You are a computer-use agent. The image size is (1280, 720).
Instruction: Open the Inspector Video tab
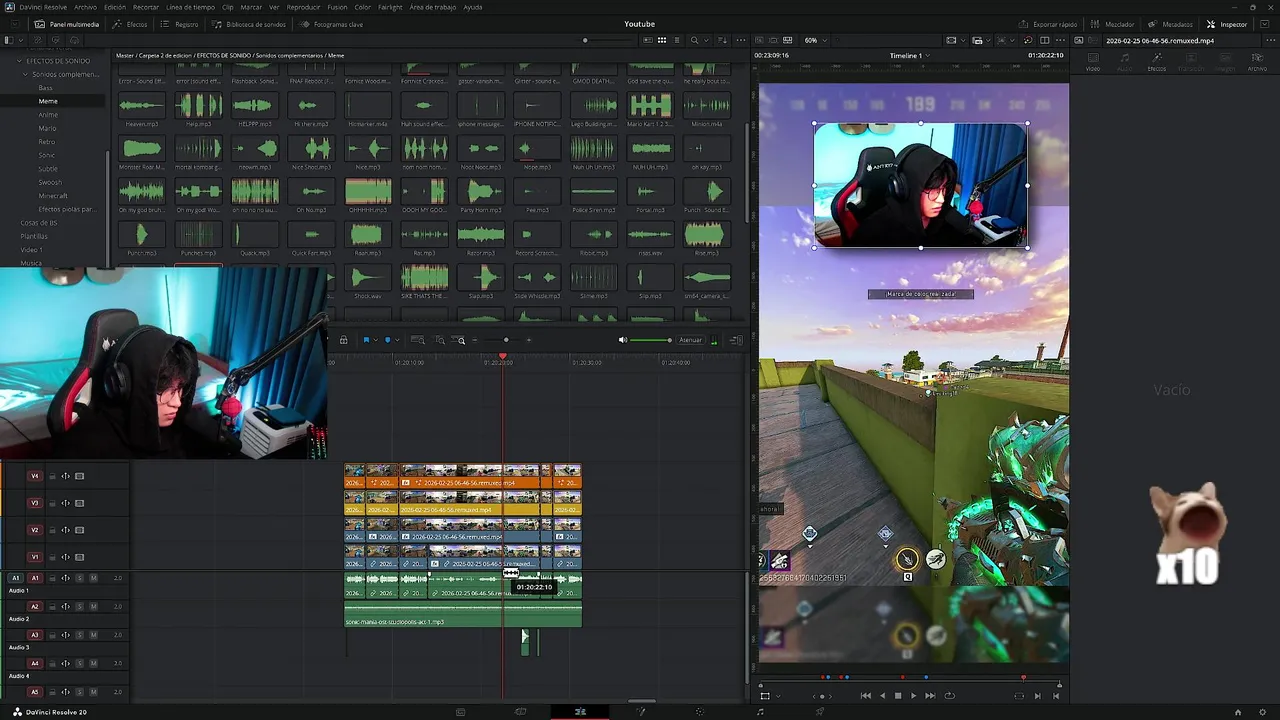pyautogui.click(x=1093, y=62)
